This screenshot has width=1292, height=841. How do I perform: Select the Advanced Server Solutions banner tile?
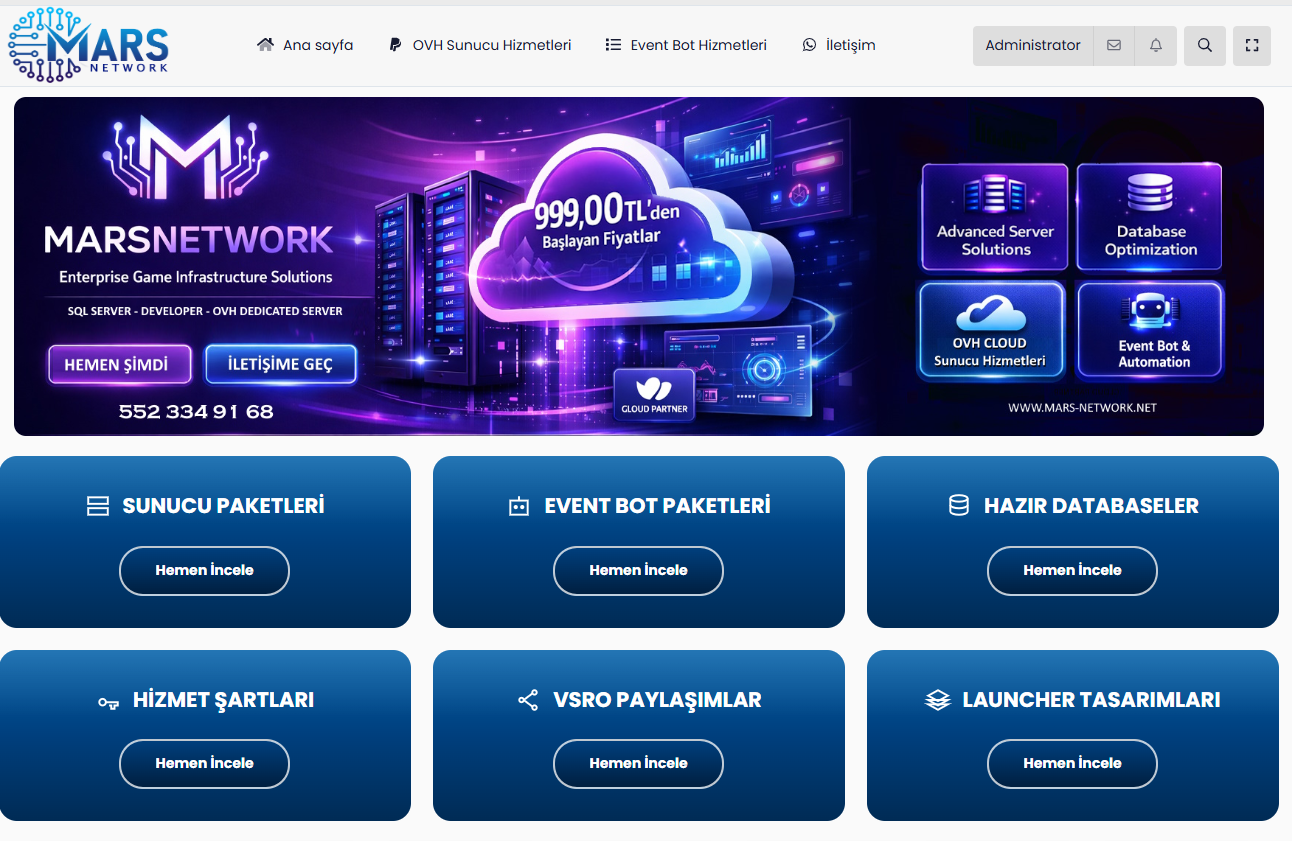tap(995, 217)
